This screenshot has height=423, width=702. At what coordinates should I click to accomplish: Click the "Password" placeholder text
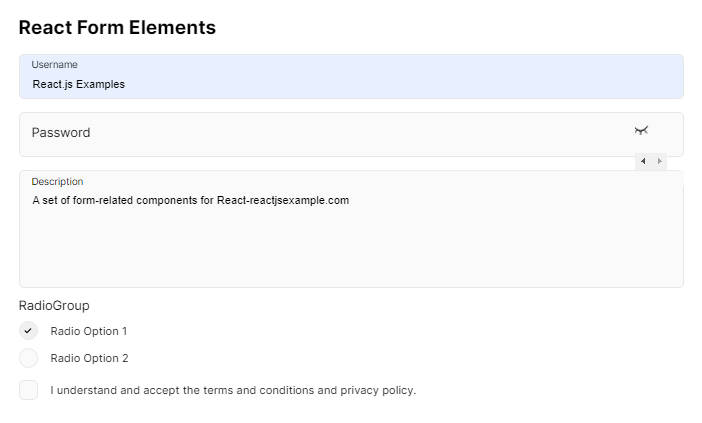tap(61, 133)
